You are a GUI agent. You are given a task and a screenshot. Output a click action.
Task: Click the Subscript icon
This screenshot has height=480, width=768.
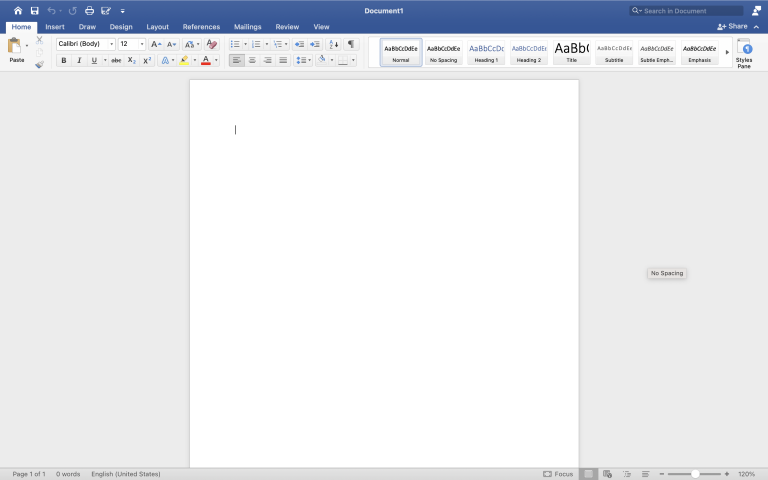coord(132,60)
